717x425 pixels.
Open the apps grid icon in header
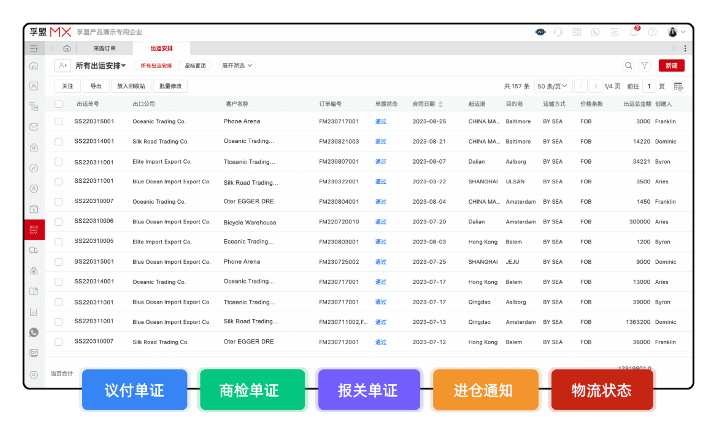coord(576,32)
